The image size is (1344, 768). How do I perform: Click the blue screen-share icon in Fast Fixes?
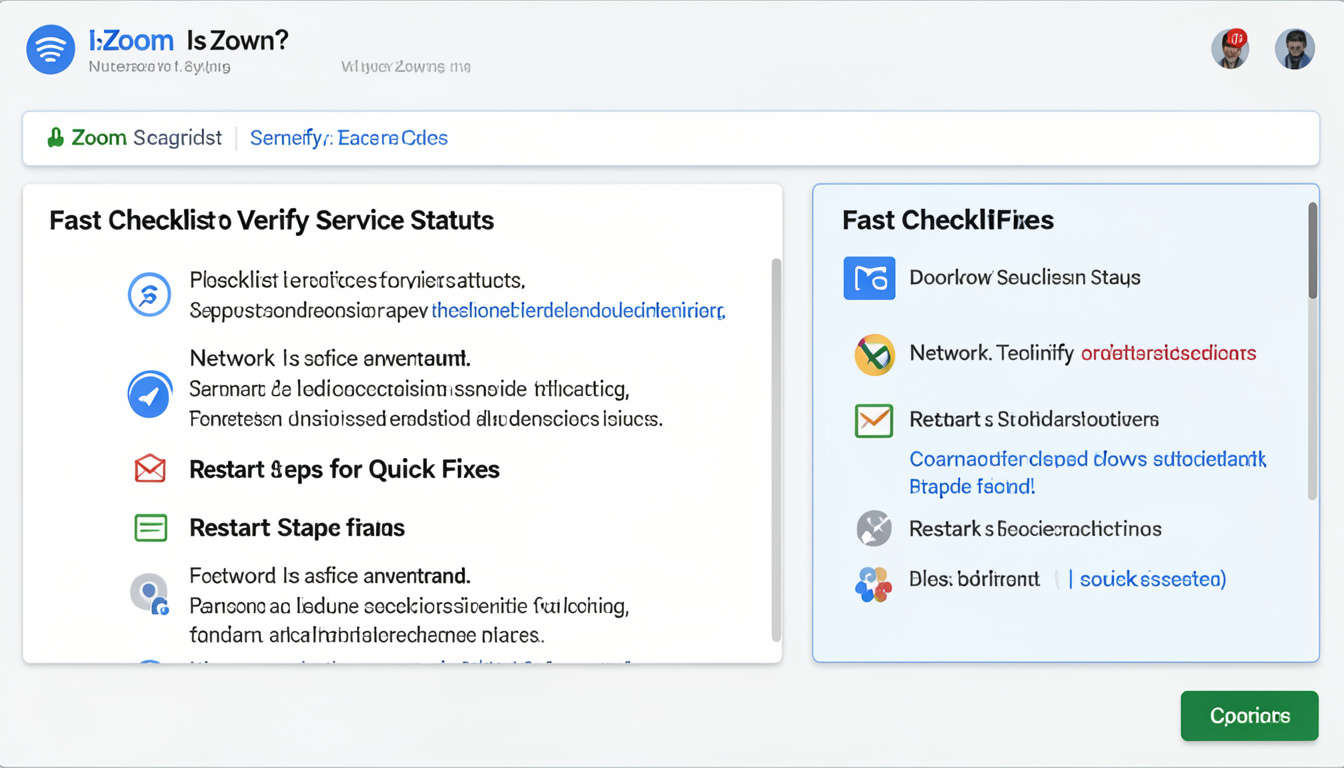(869, 278)
